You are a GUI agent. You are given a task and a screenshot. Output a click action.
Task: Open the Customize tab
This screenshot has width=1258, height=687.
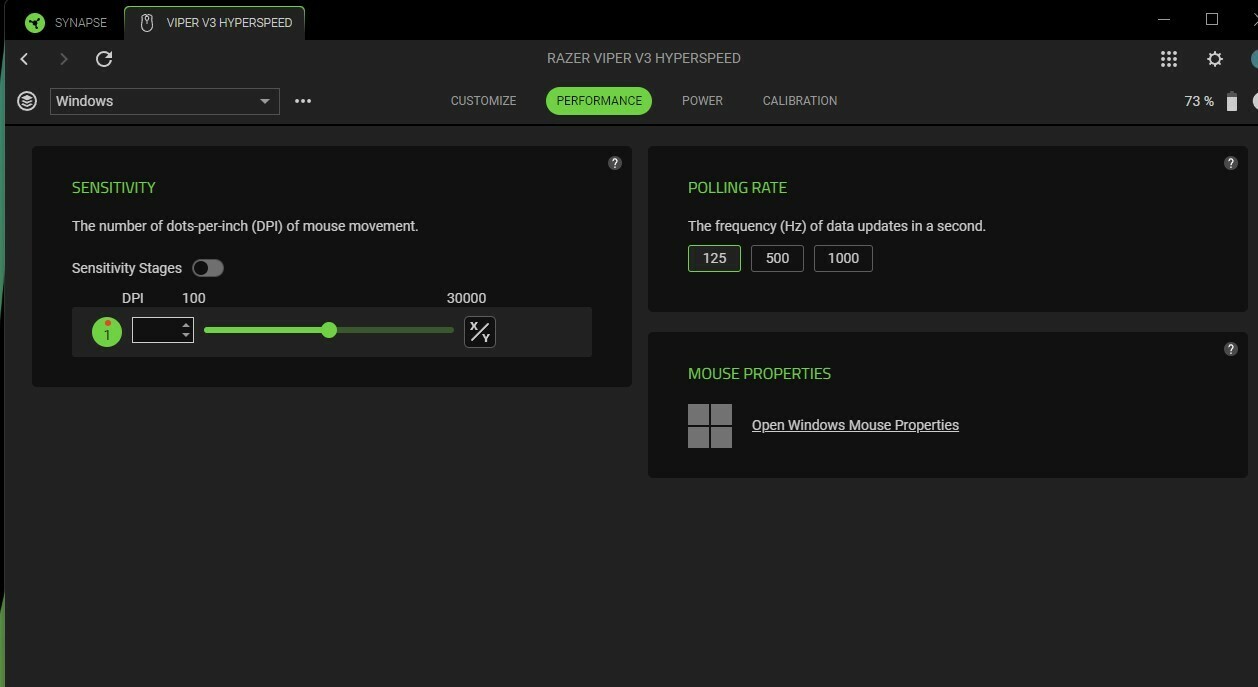click(x=483, y=101)
